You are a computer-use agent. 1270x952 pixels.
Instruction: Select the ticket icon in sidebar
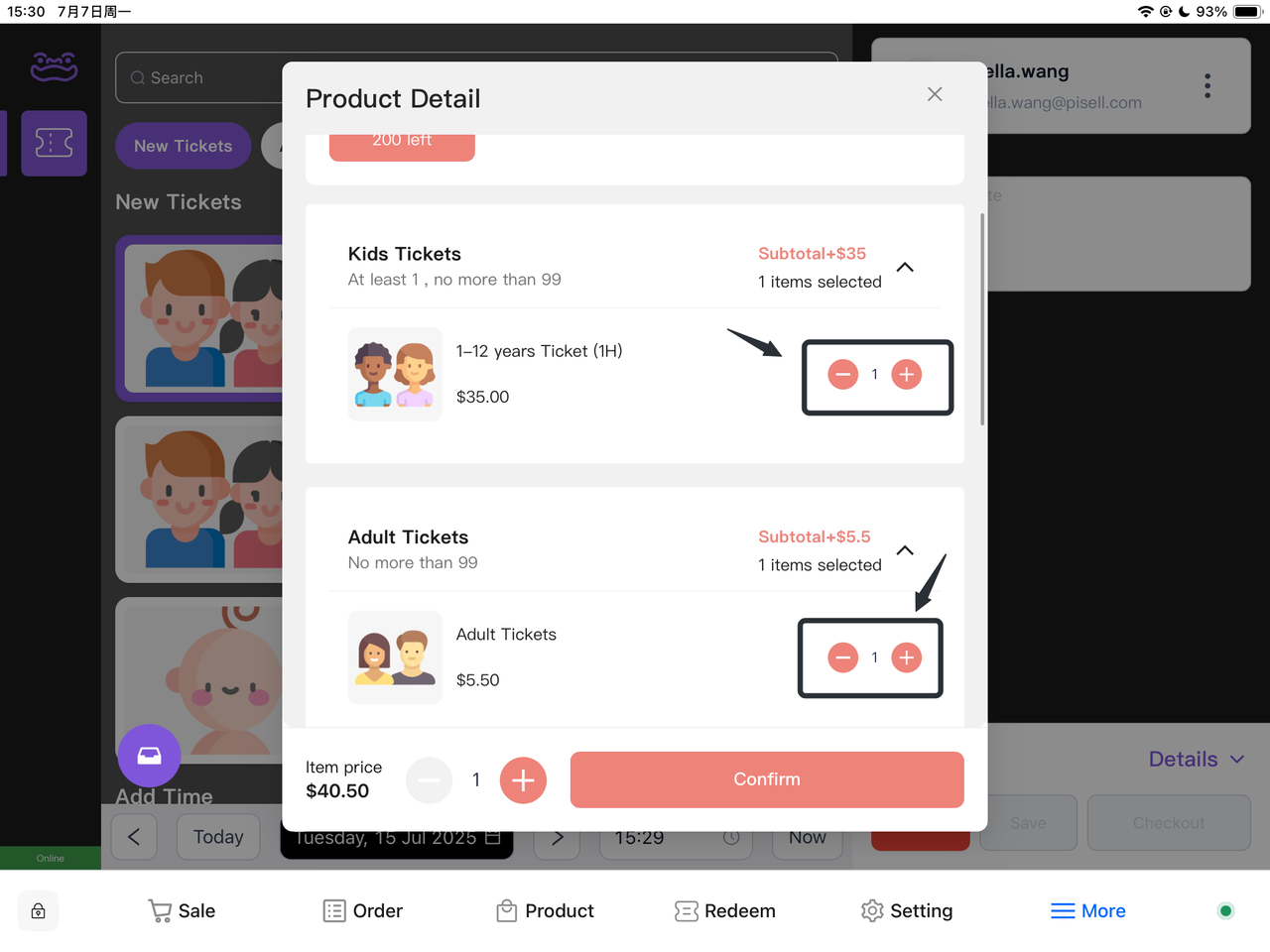coord(54,144)
